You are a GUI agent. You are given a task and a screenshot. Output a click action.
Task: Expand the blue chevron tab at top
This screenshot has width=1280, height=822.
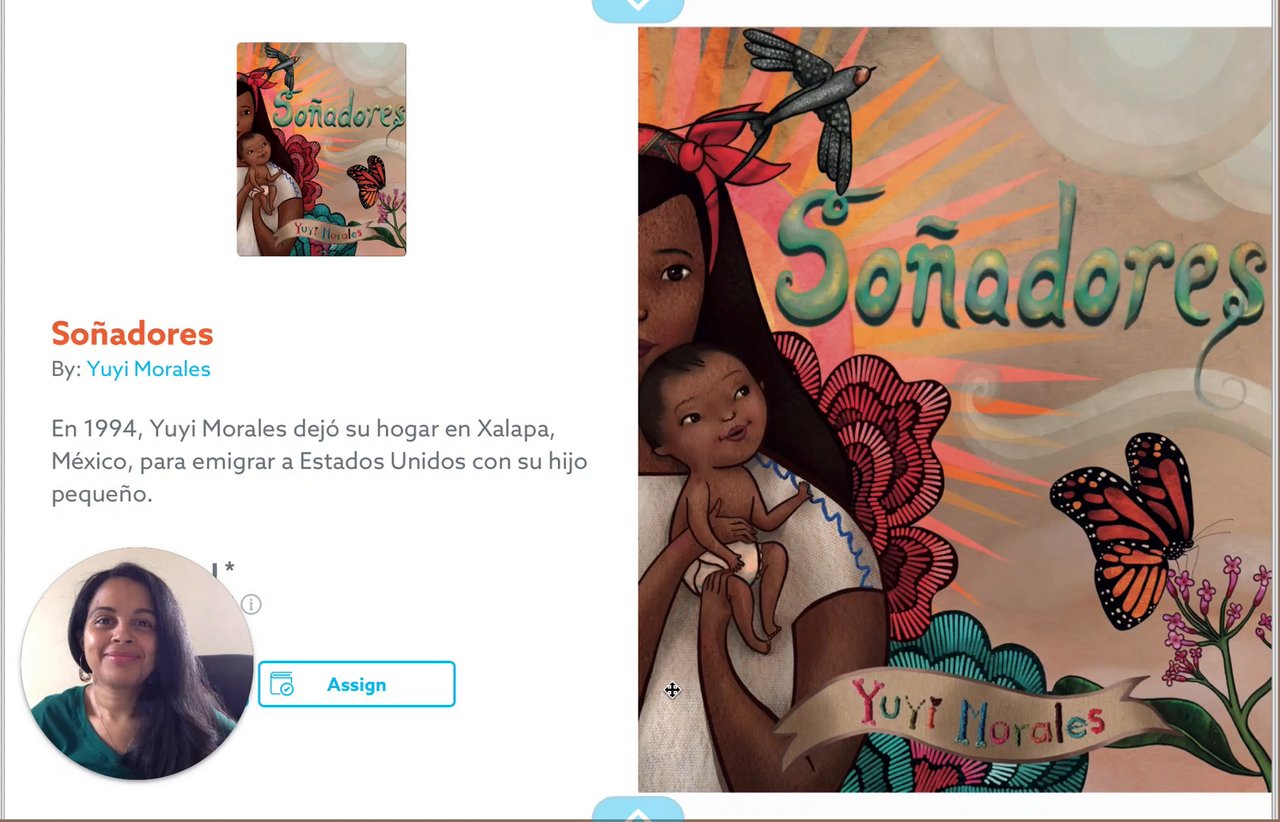638,8
